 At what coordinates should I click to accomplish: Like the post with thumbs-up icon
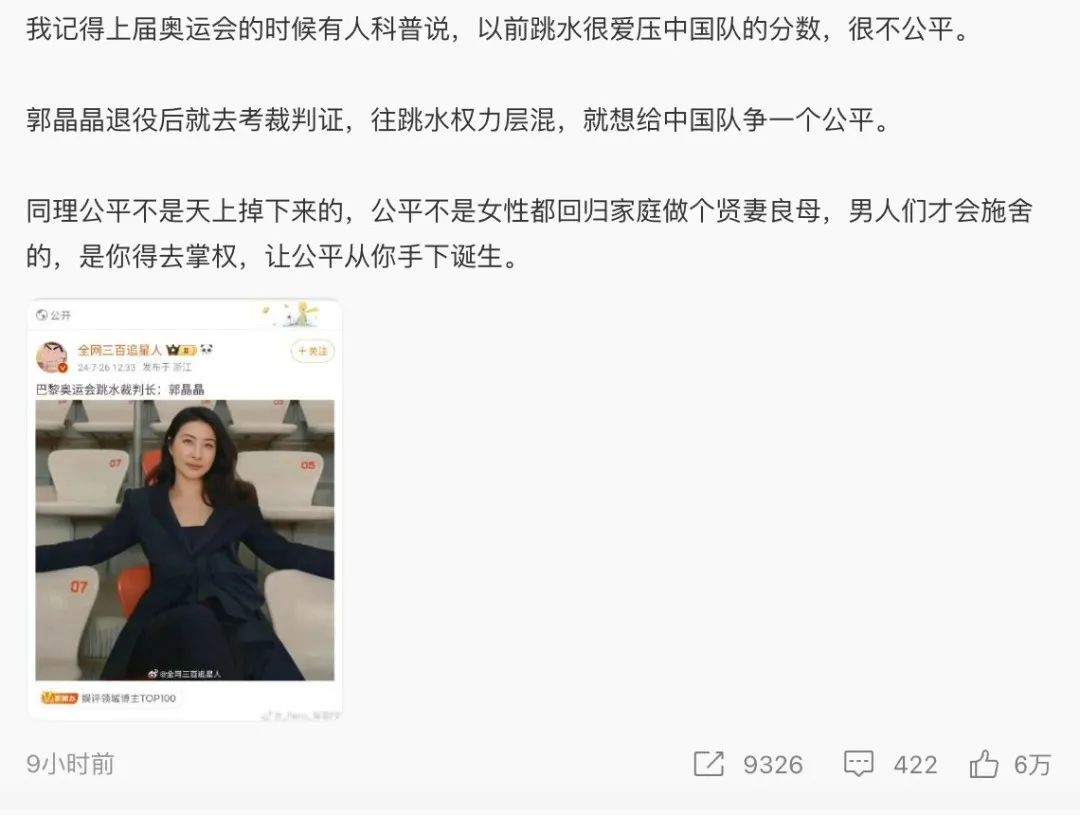click(984, 764)
